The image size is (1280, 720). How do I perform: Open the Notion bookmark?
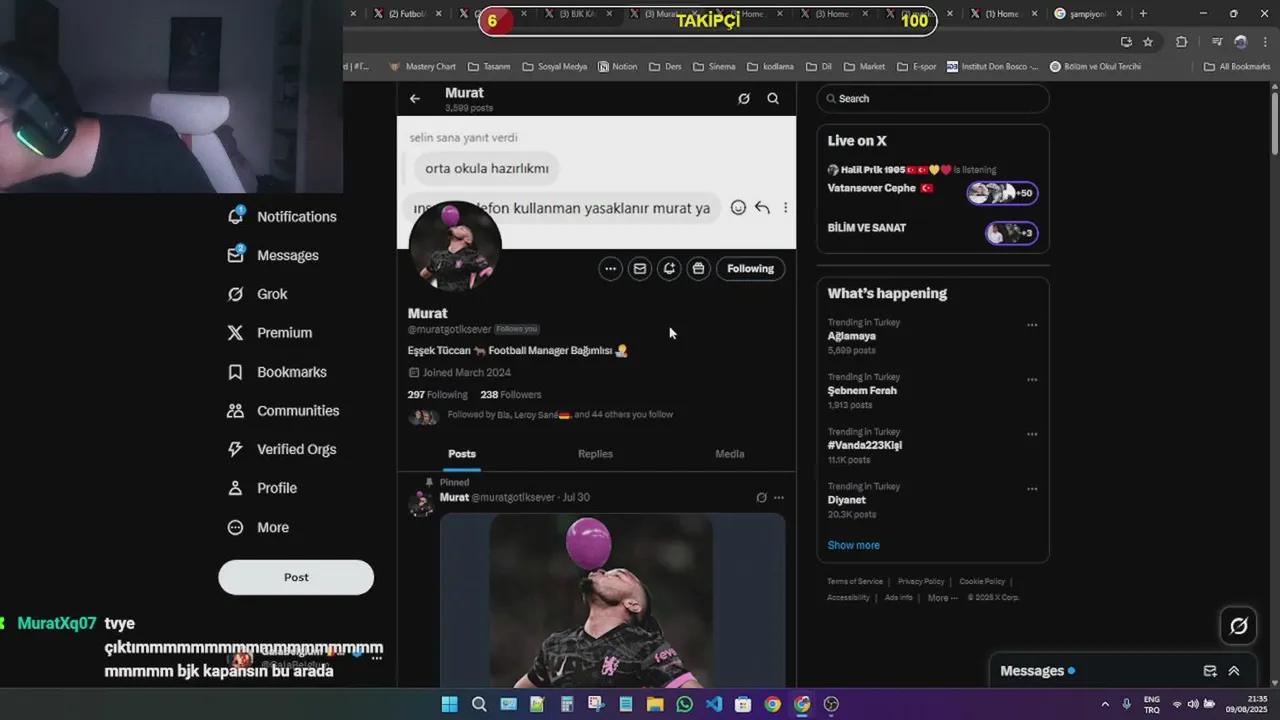pos(617,66)
